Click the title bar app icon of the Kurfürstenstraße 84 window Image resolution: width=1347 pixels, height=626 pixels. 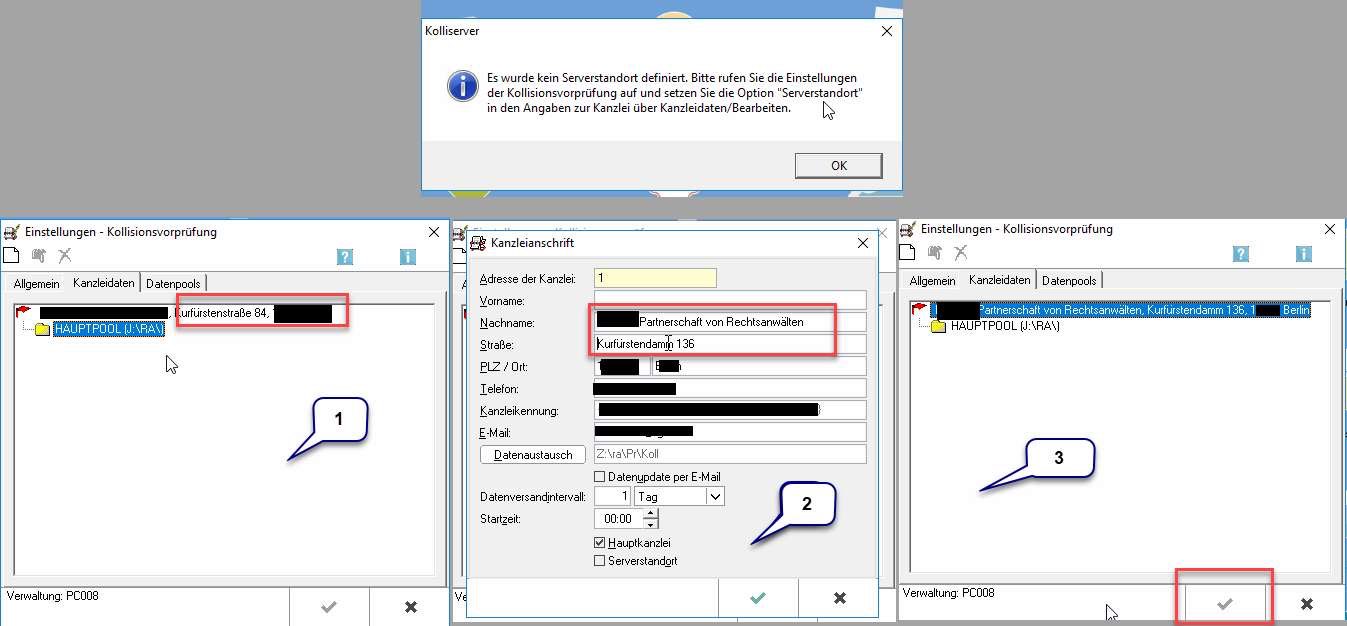(x=11, y=232)
